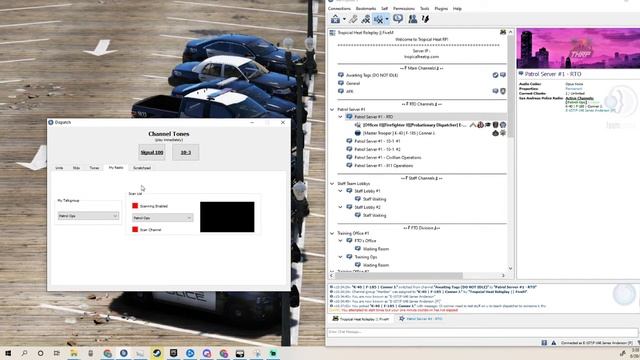The width and height of the screenshot is (640, 360).
Task: Open the contacts toolbar icon
Action: tap(413, 19)
